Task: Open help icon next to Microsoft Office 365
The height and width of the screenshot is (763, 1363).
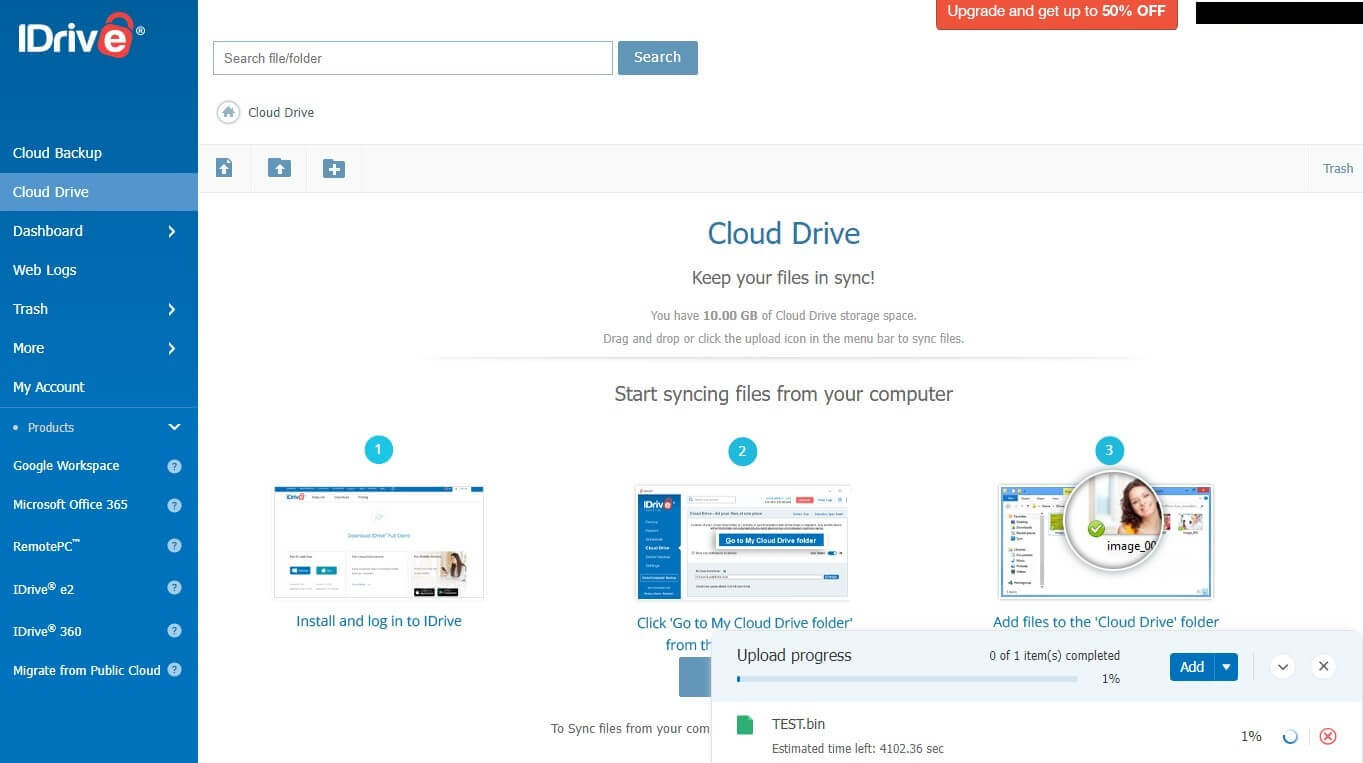Action: (174, 505)
